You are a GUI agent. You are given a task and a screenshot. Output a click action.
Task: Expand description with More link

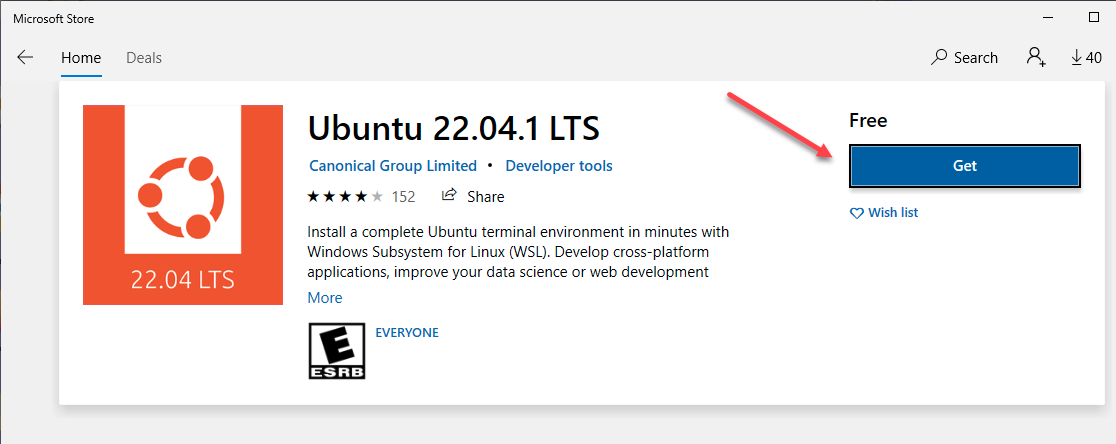(x=325, y=298)
